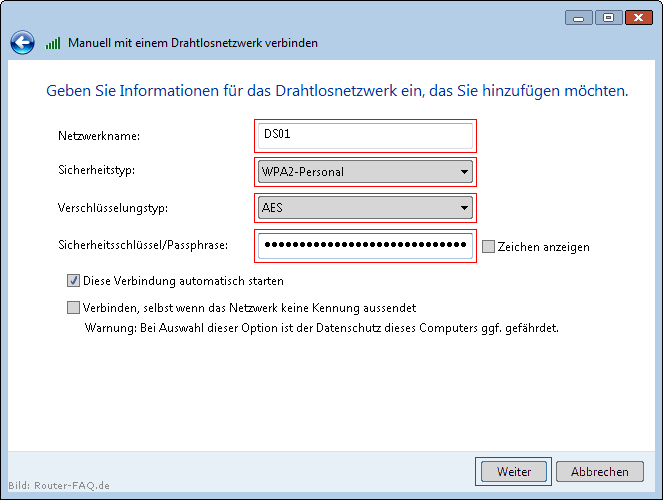663x500 pixels.
Task: Click the Warnung Datenschutz text line
Action: [x=322, y=328]
